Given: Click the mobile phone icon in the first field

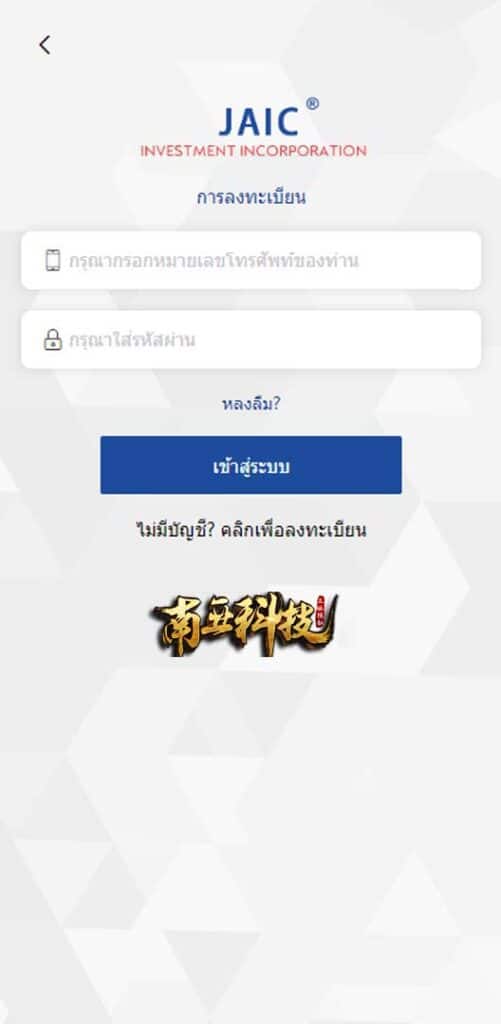Looking at the screenshot, I should [x=53, y=260].
